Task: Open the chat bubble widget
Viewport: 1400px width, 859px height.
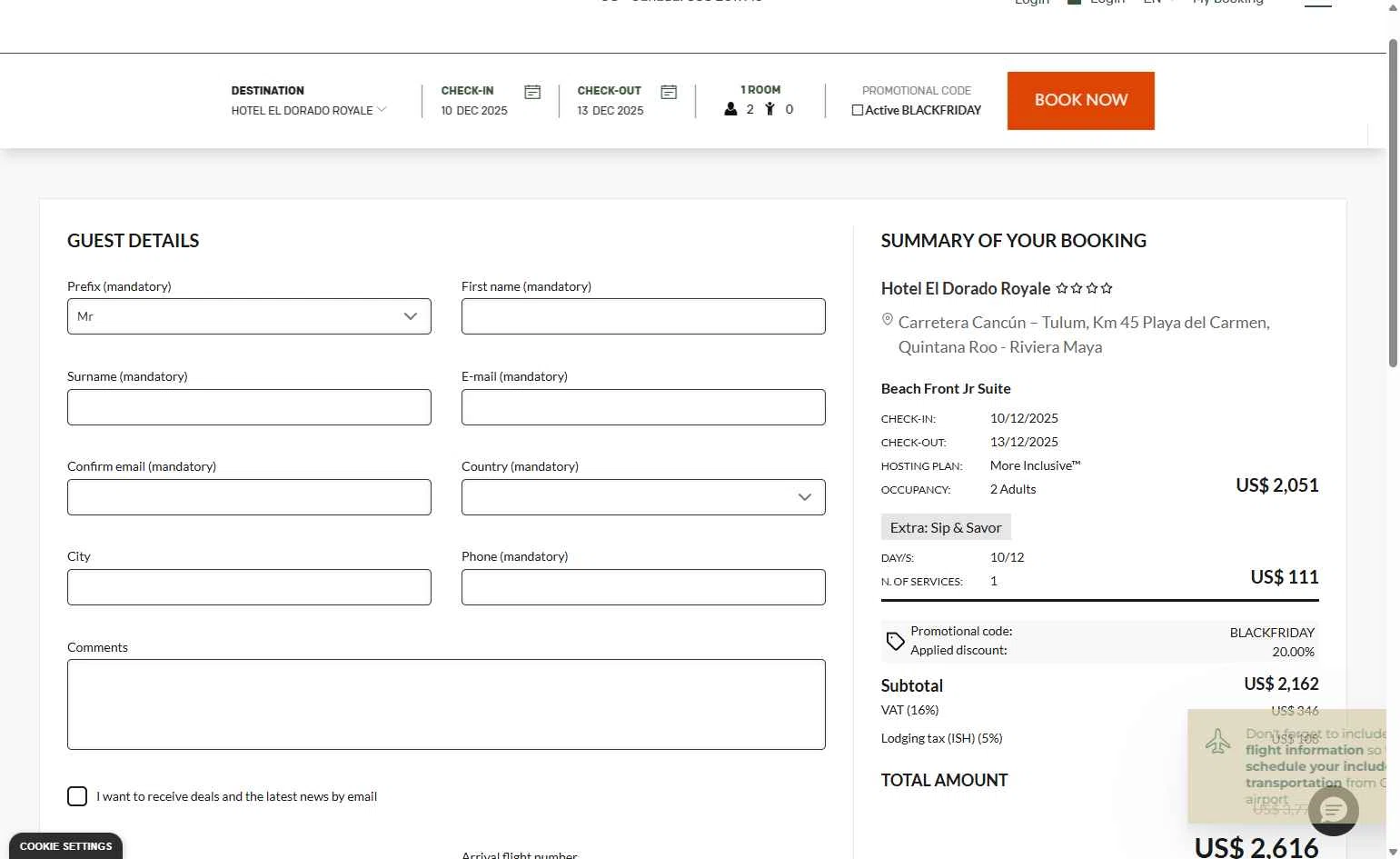Action: pyautogui.click(x=1334, y=810)
